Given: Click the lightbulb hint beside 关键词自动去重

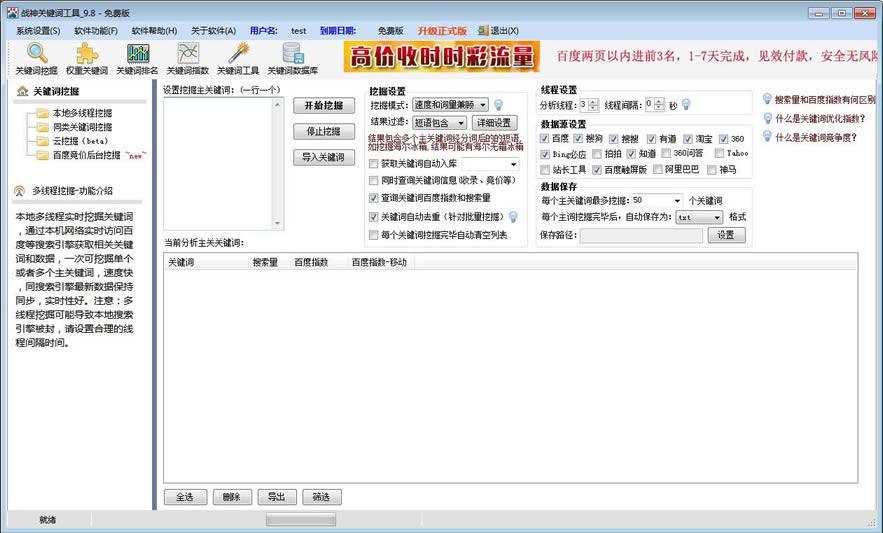Looking at the screenshot, I should (x=513, y=216).
